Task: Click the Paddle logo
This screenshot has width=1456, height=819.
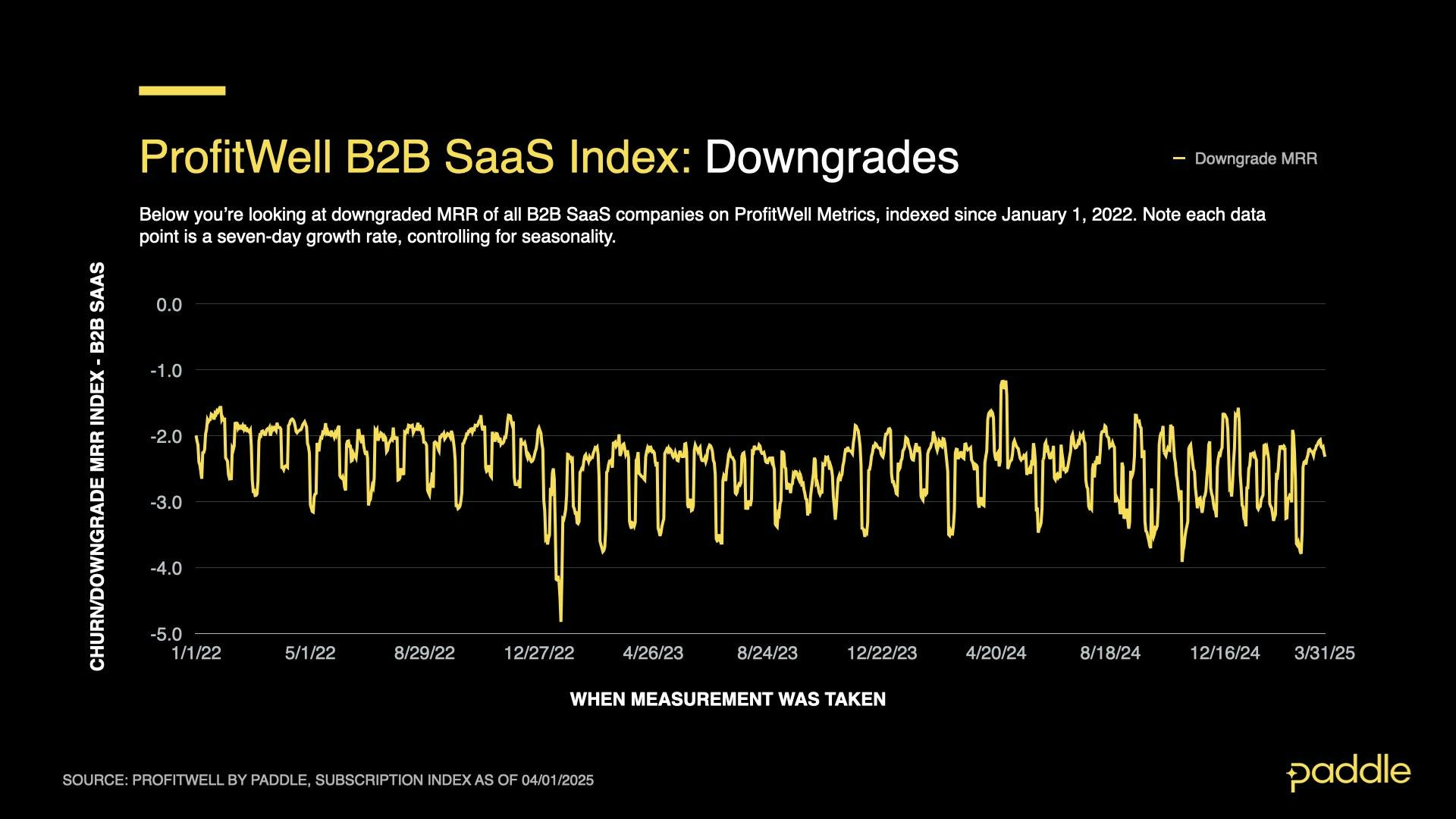Action: coord(1348,772)
